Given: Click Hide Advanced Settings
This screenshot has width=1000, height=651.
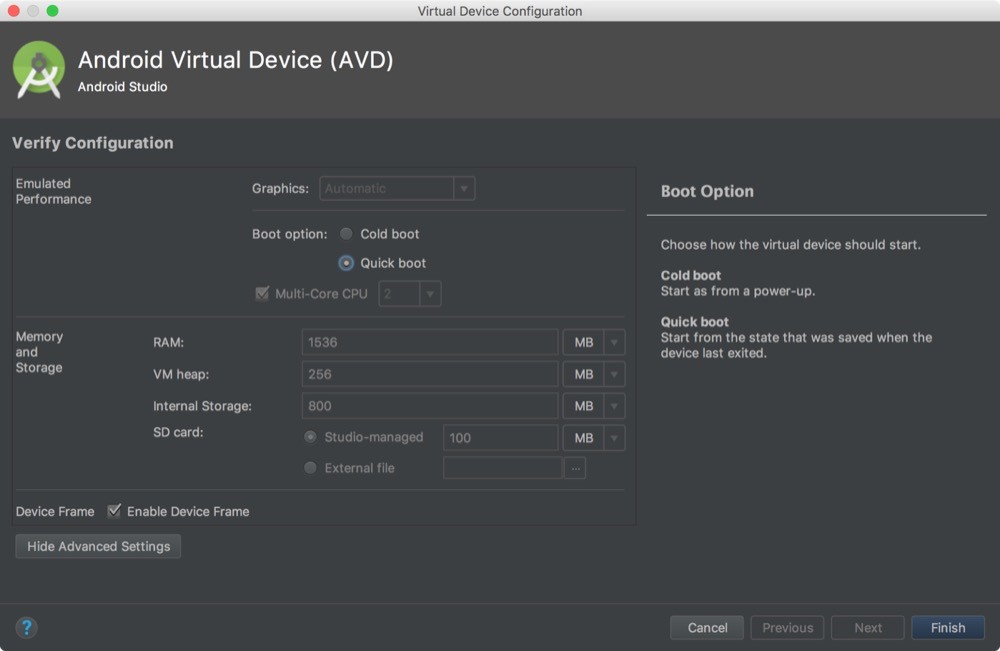Looking at the screenshot, I should click(x=97, y=546).
